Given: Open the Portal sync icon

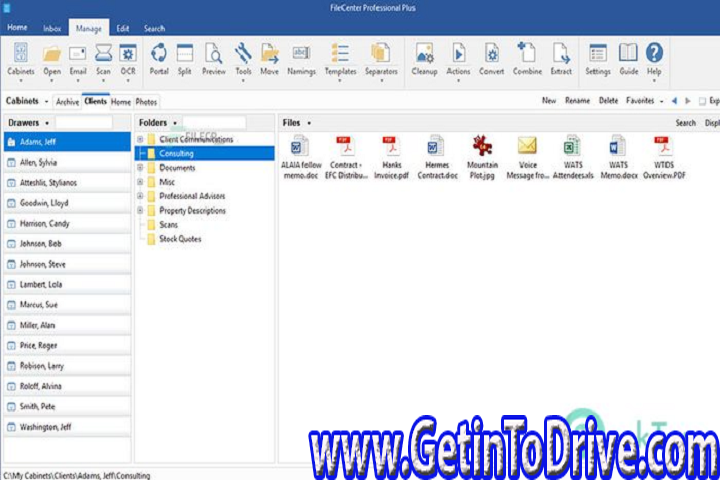Looking at the screenshot, I should 159,60.
